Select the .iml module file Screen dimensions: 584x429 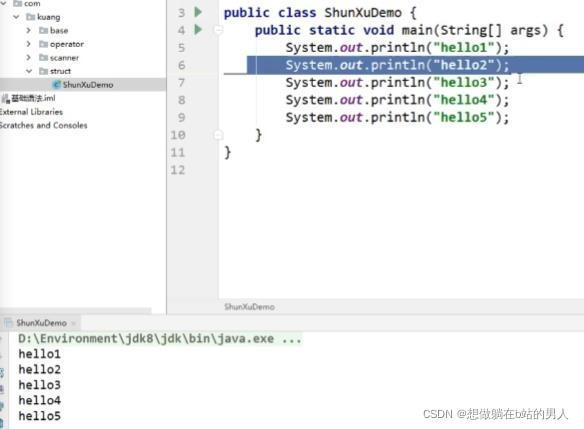29,98
